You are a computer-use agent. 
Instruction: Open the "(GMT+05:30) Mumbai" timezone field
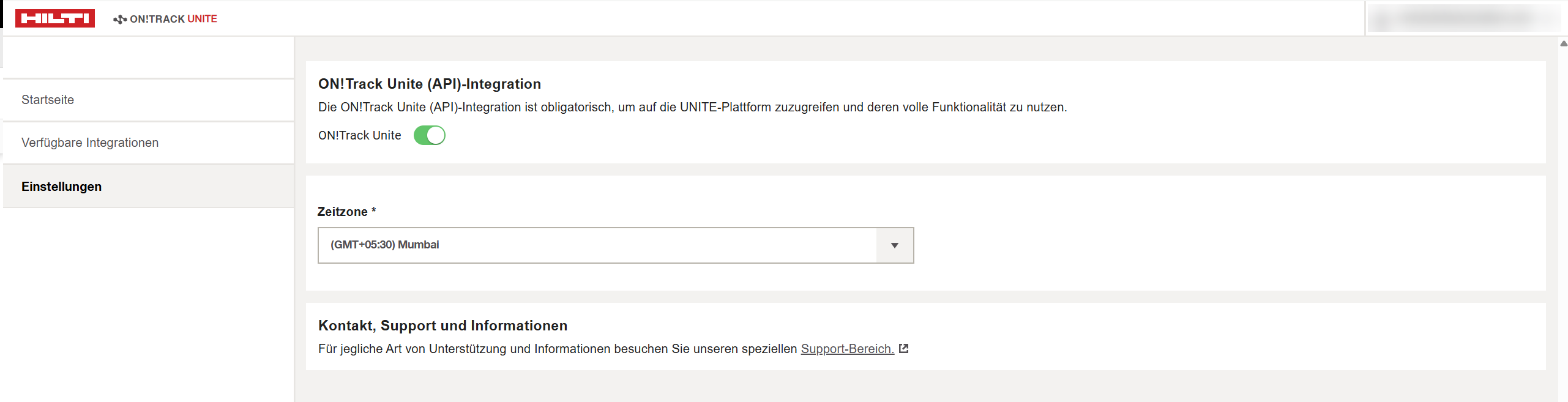tap(597, 245)
